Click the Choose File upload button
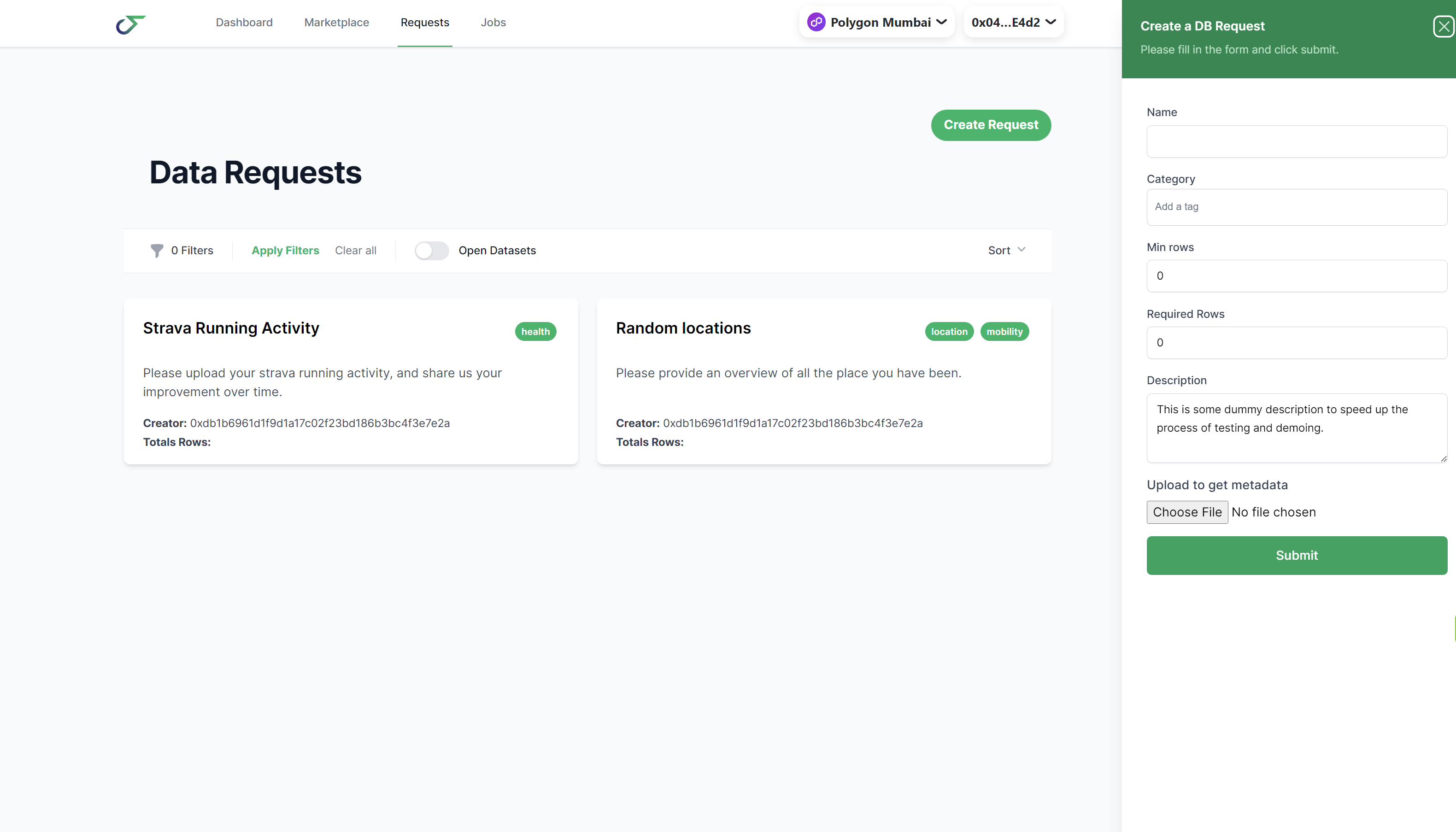The image size is (1456, 832). pyautogui.click(x=1187, y=512)
